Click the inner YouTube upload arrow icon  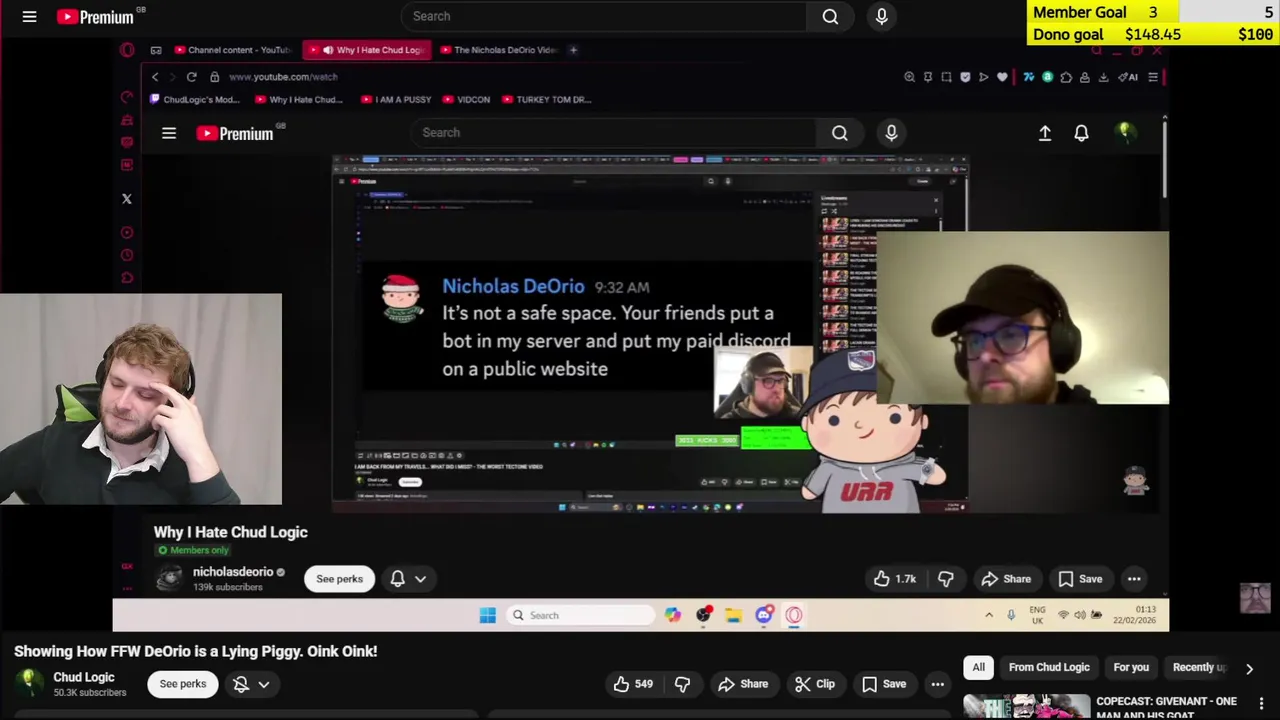[1045, 133]
